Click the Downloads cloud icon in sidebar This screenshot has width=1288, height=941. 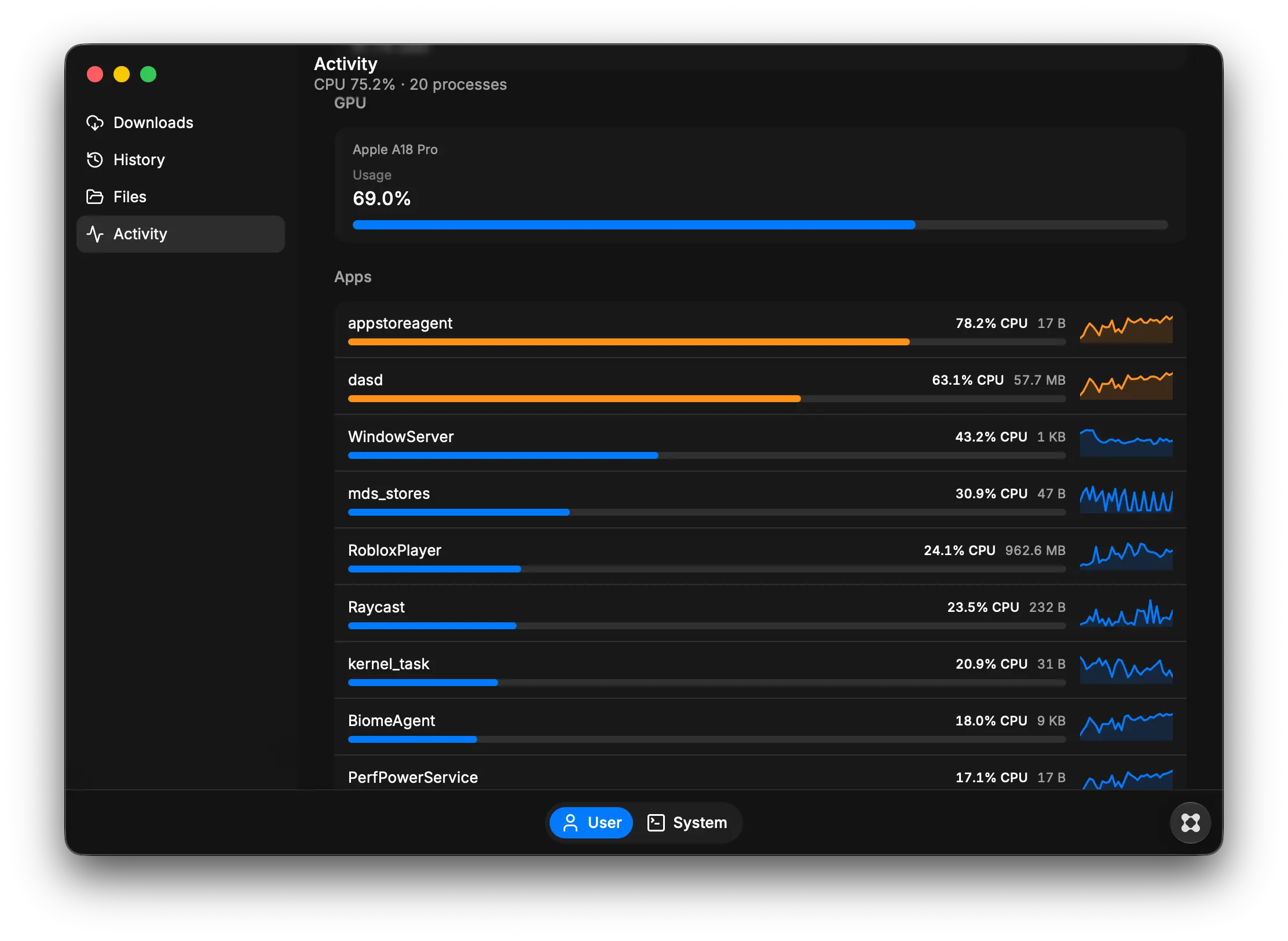click(x=95, y=123)
